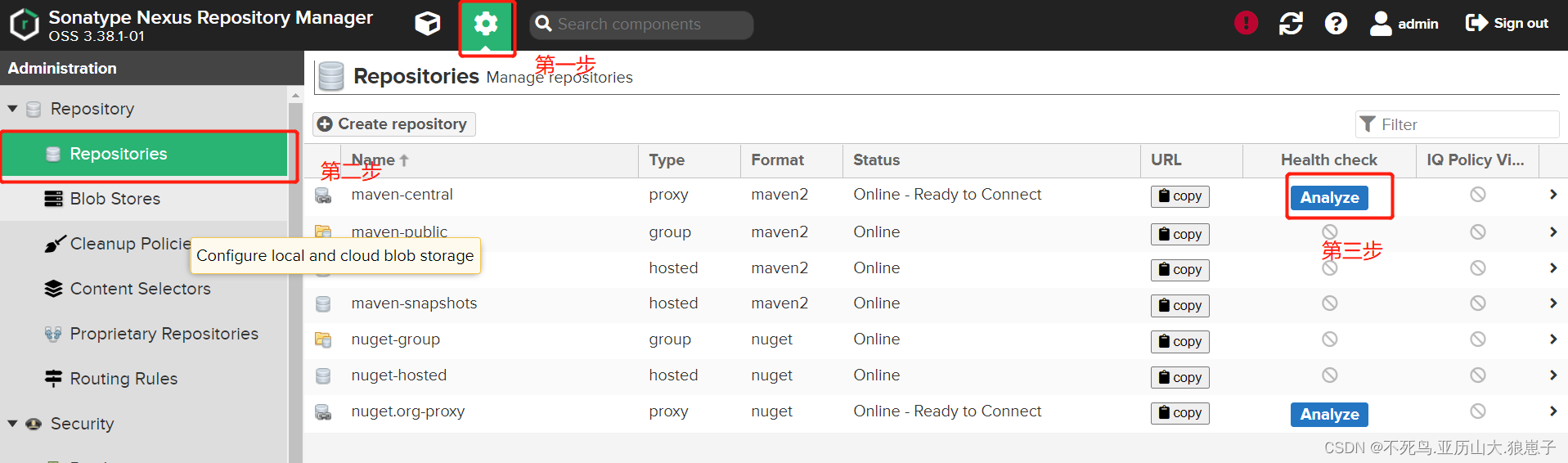This screenshot has height=463, width=1568.
Task: Click health check disabled icon for nuget-group
Action: pos(1329,339)
